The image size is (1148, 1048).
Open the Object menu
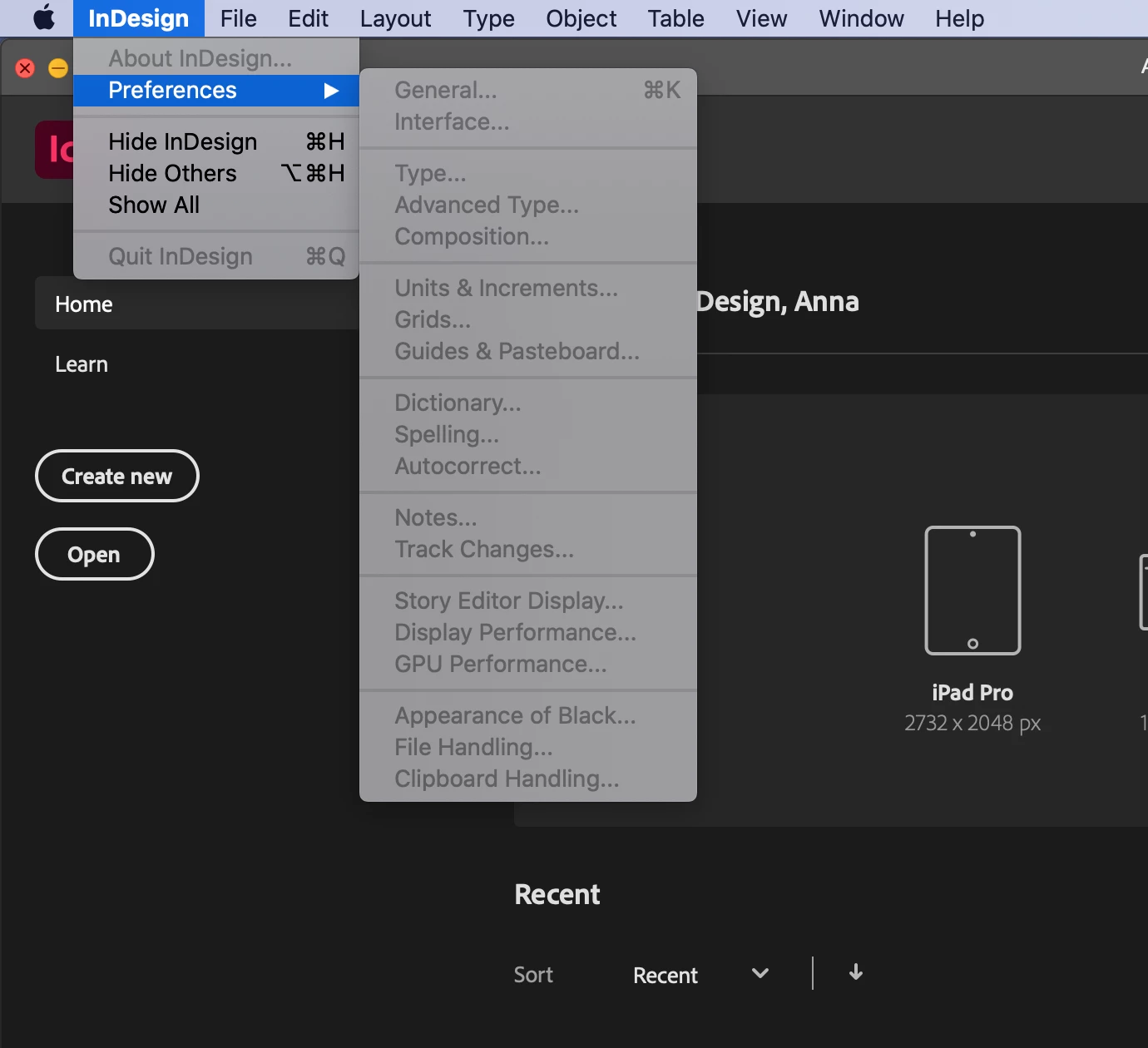(x=581, y=18)
